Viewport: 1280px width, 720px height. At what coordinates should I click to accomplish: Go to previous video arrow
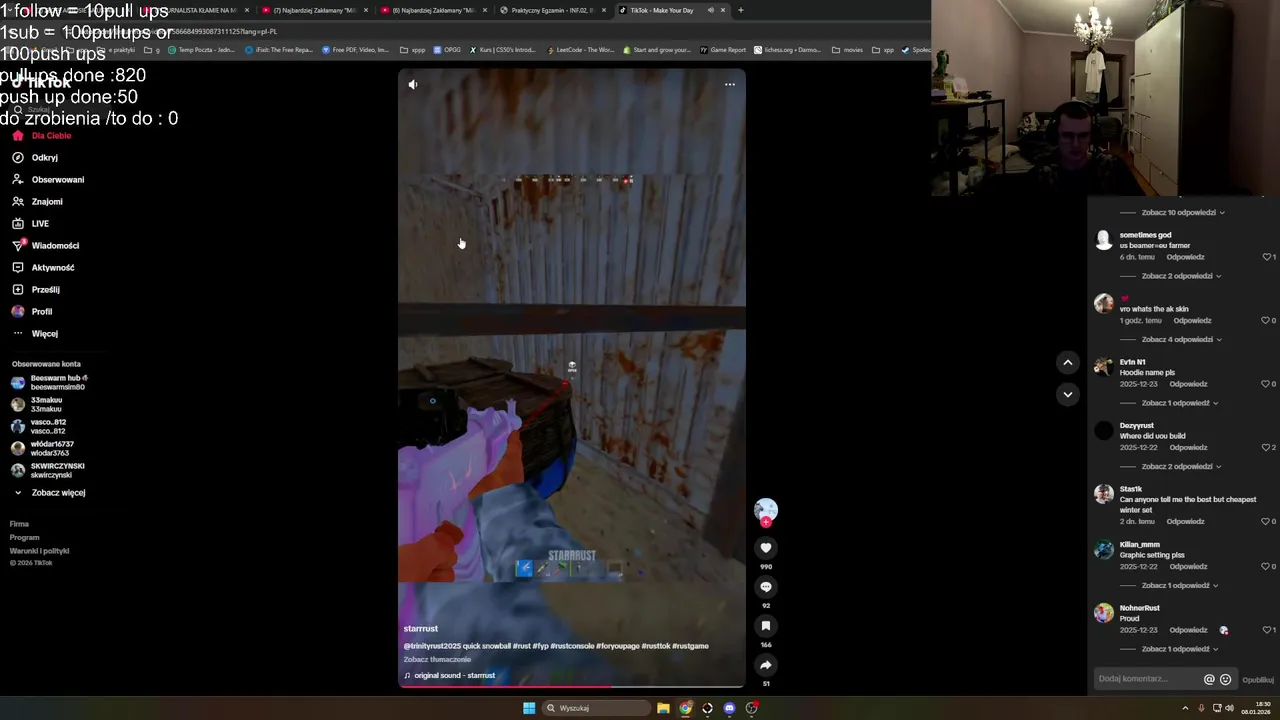[x=1068, y=363]
